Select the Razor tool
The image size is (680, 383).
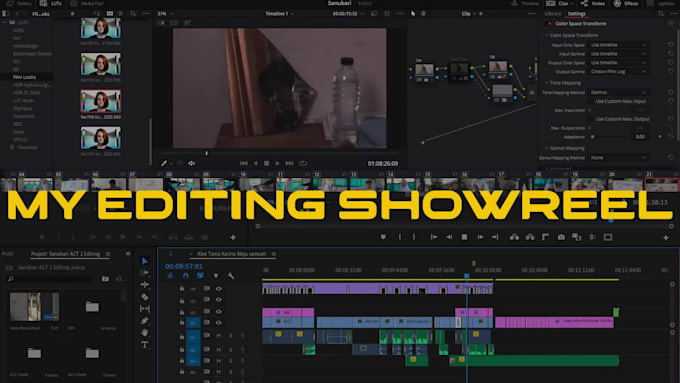[x=145, y=297]
